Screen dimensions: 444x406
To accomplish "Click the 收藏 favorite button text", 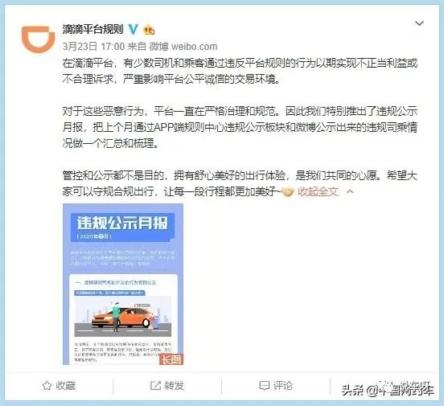I will click(x=65, y=386).
